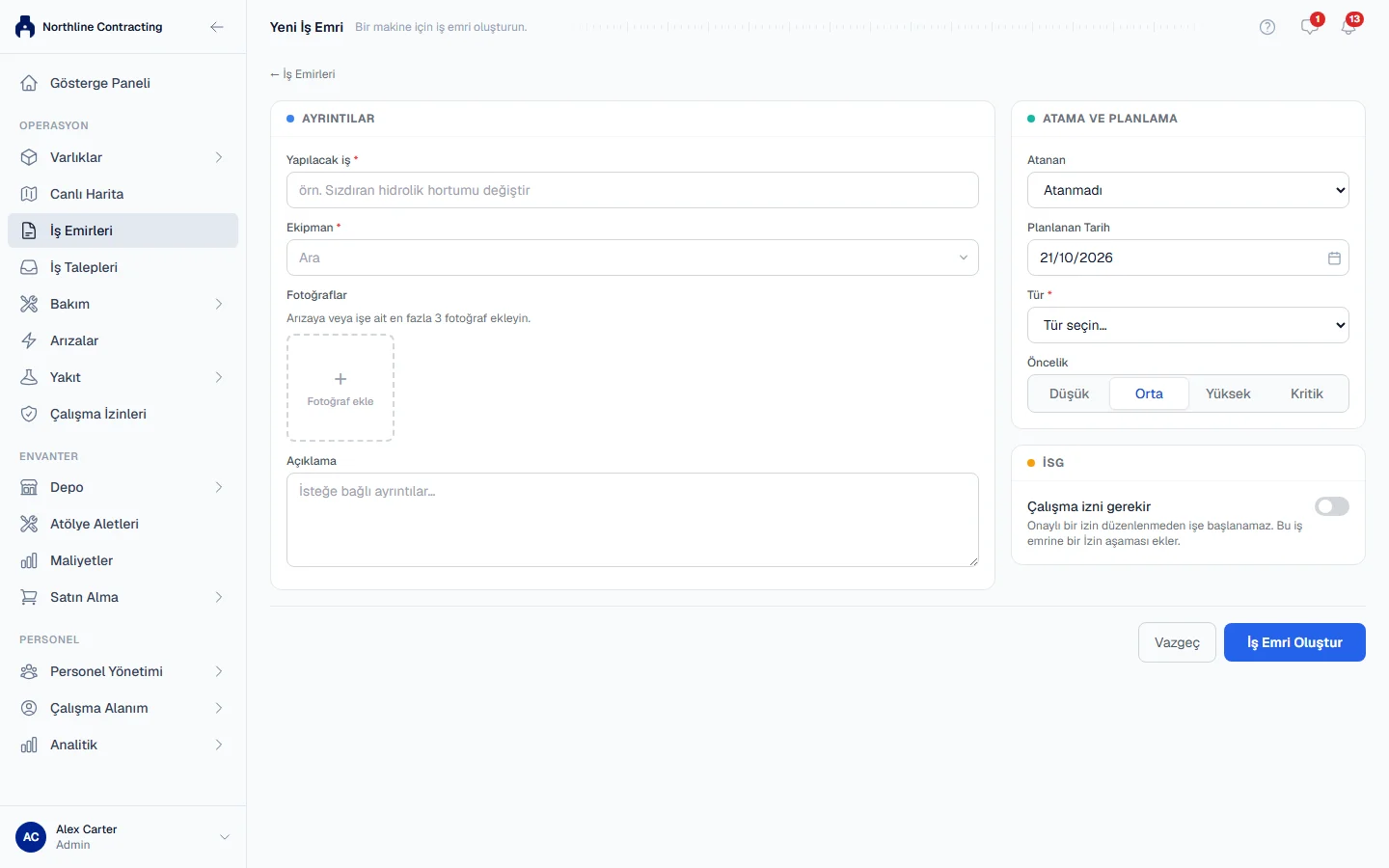This screenshot has width=1389, height=868.
Task: Expand the Varlıklar menu
Action: (x=123, y=157)
